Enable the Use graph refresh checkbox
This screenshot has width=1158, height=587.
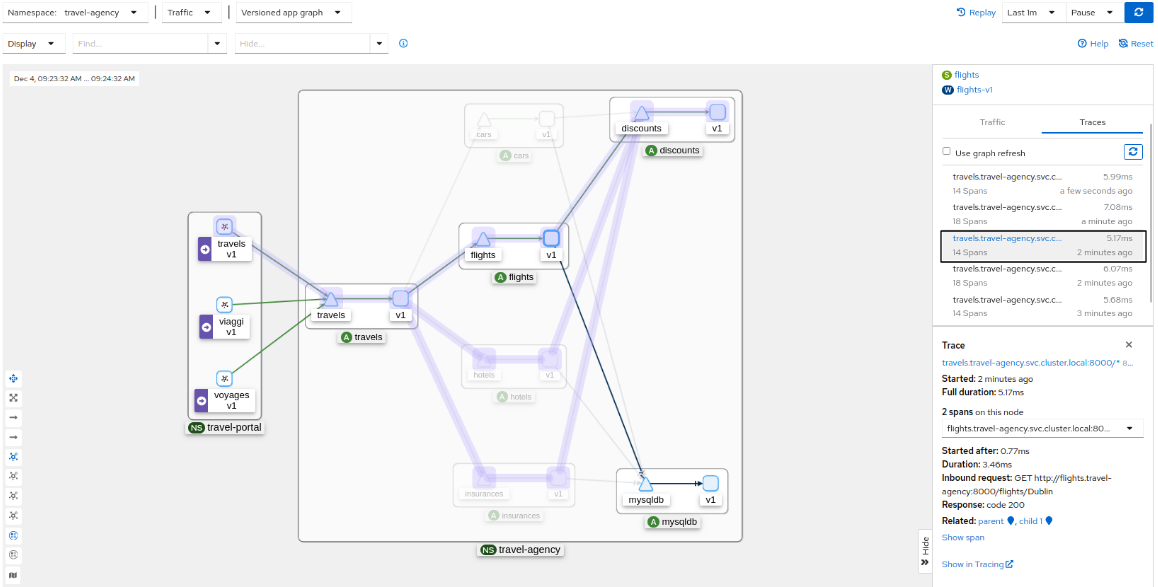click(946, 151)
